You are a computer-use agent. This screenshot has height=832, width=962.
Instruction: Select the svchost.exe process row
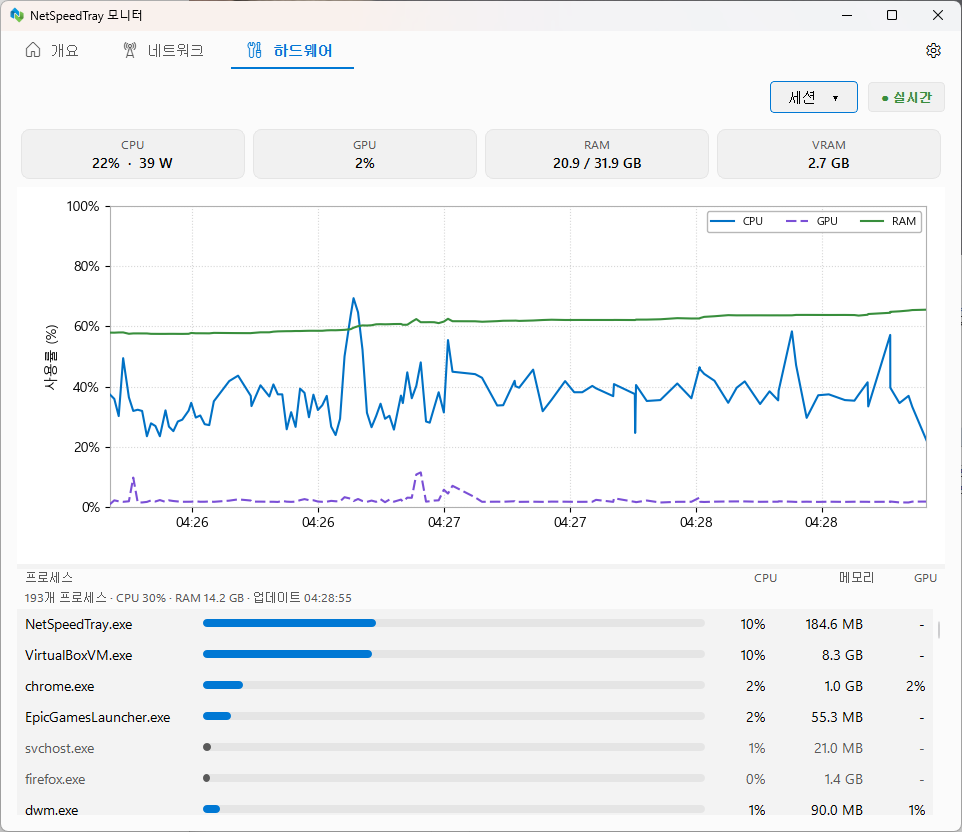(x=475, y=748)
